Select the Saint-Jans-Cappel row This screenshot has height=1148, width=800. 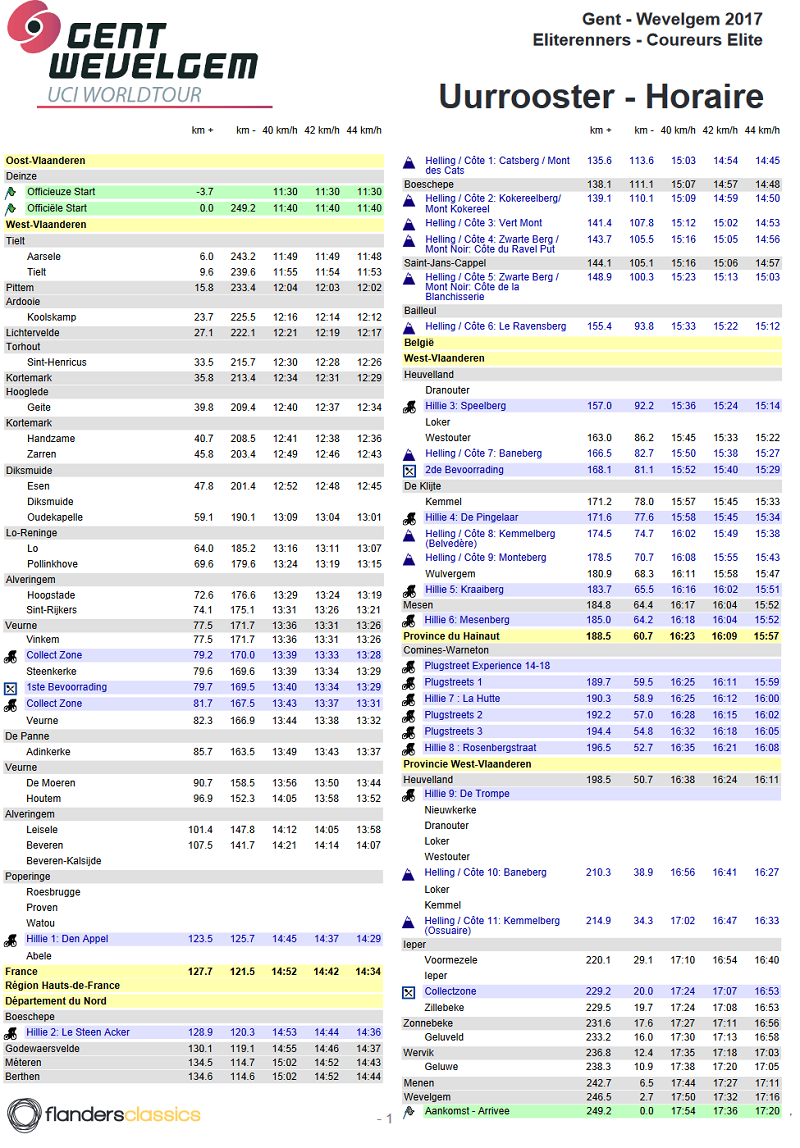(591, 263)
